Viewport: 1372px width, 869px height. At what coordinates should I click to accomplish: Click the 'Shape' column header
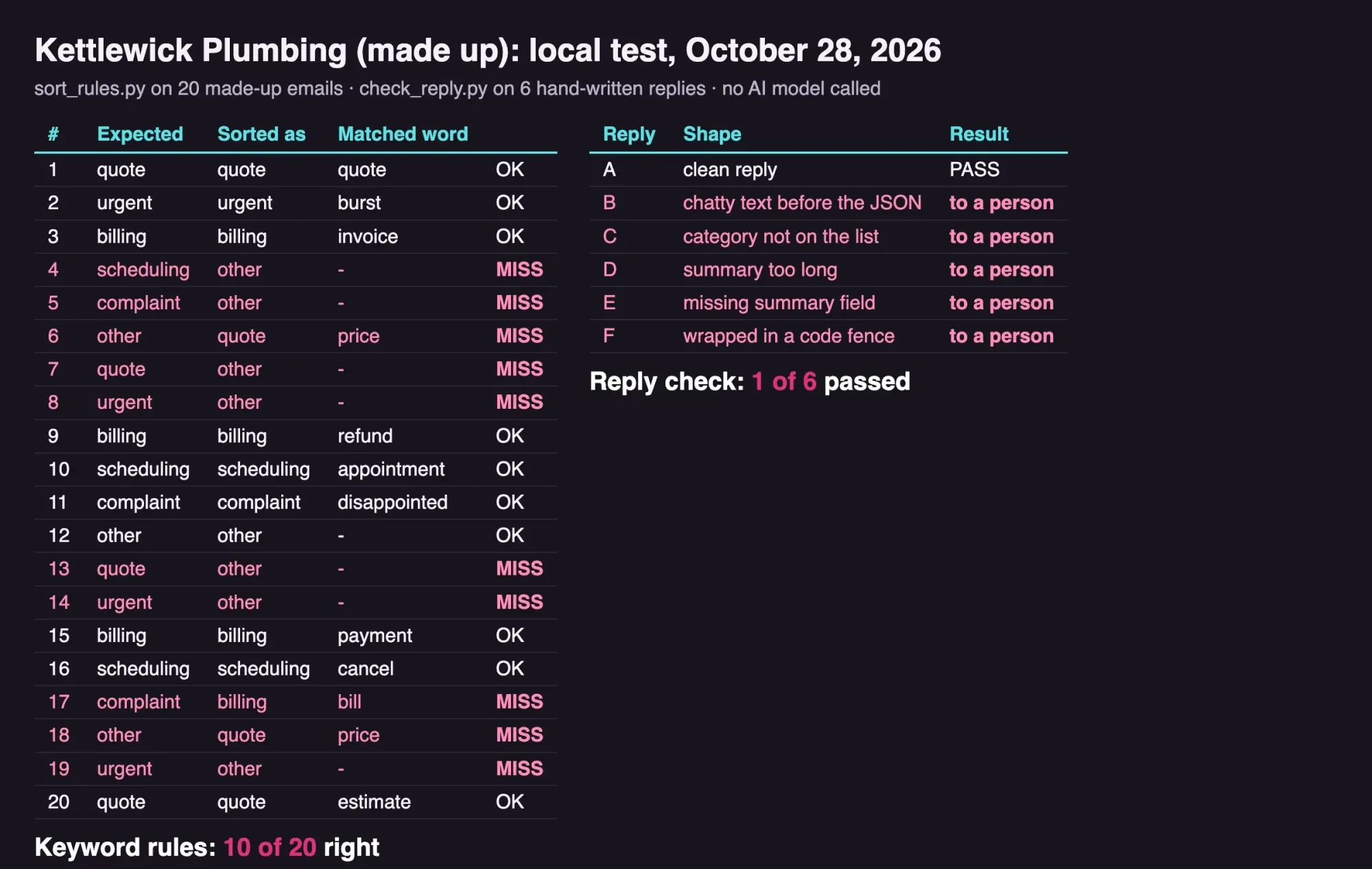pos(712,134)
